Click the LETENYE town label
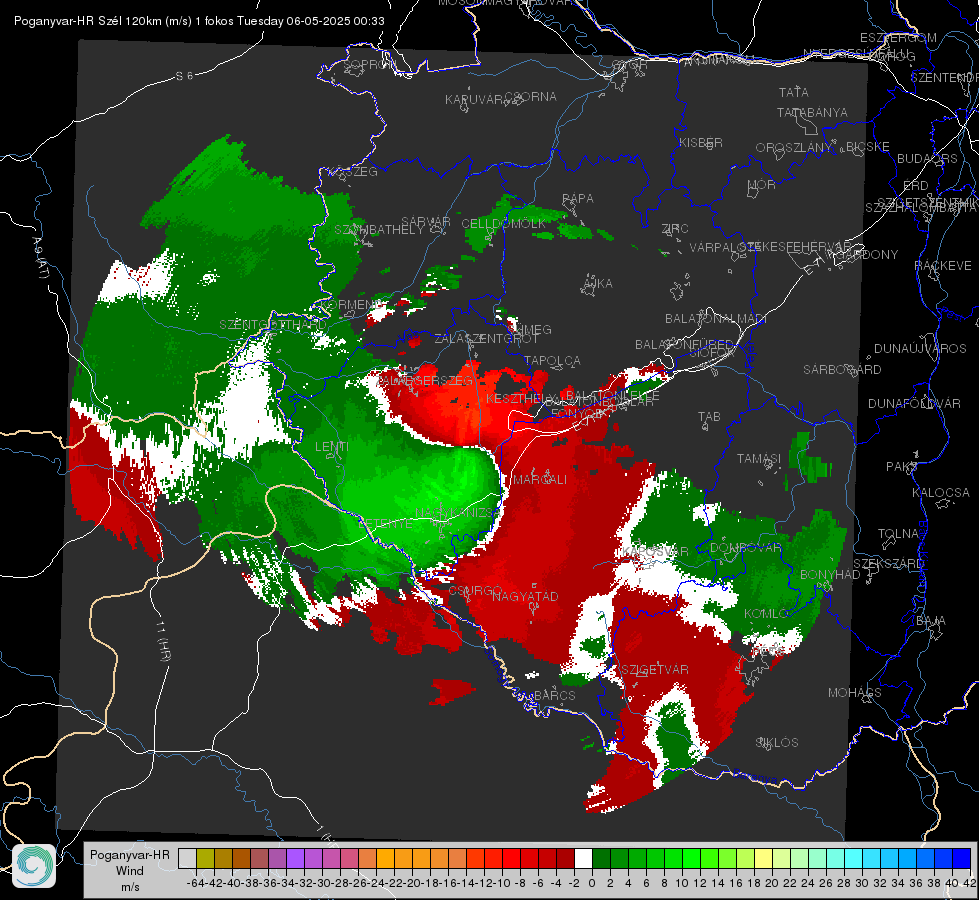This screenshot has width=979, height=900. 386,523
